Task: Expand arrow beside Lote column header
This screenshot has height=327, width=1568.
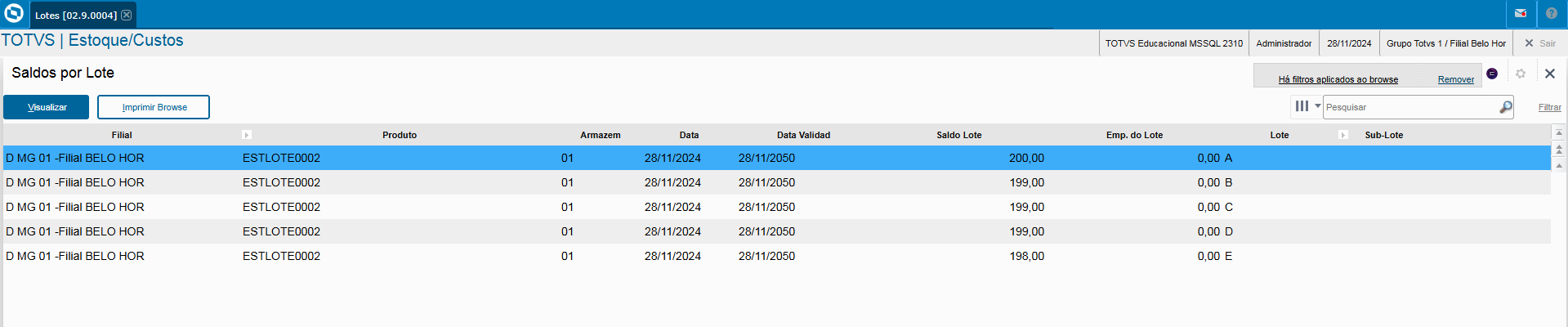Action: pos(1343,135)
